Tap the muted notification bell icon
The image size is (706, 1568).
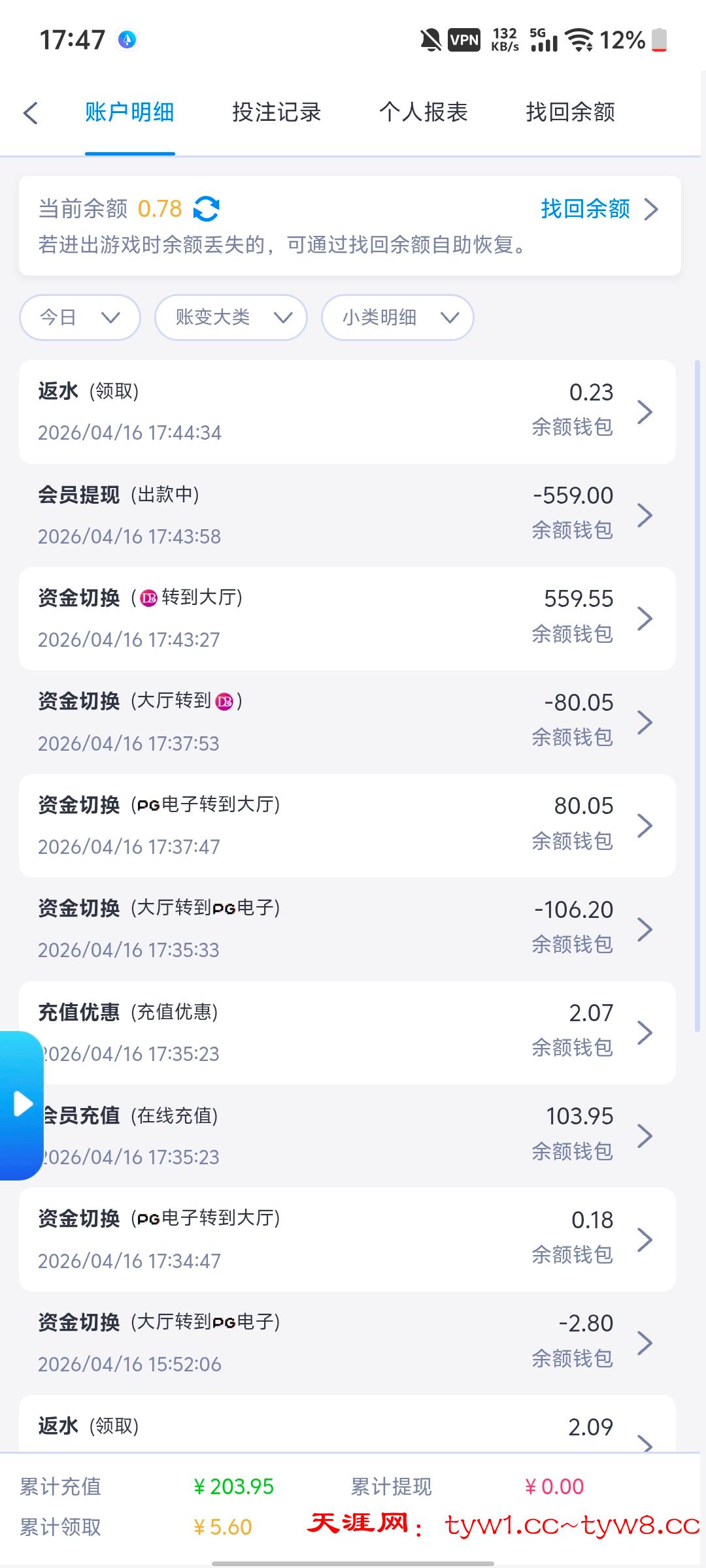(430, 41)
